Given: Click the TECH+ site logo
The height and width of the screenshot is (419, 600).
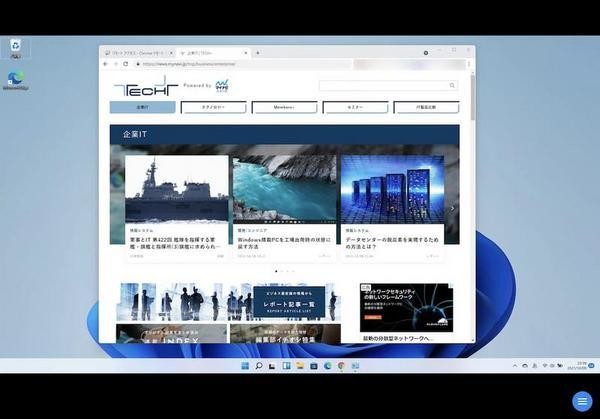Looking at the screenshot, I should [146, 86].
